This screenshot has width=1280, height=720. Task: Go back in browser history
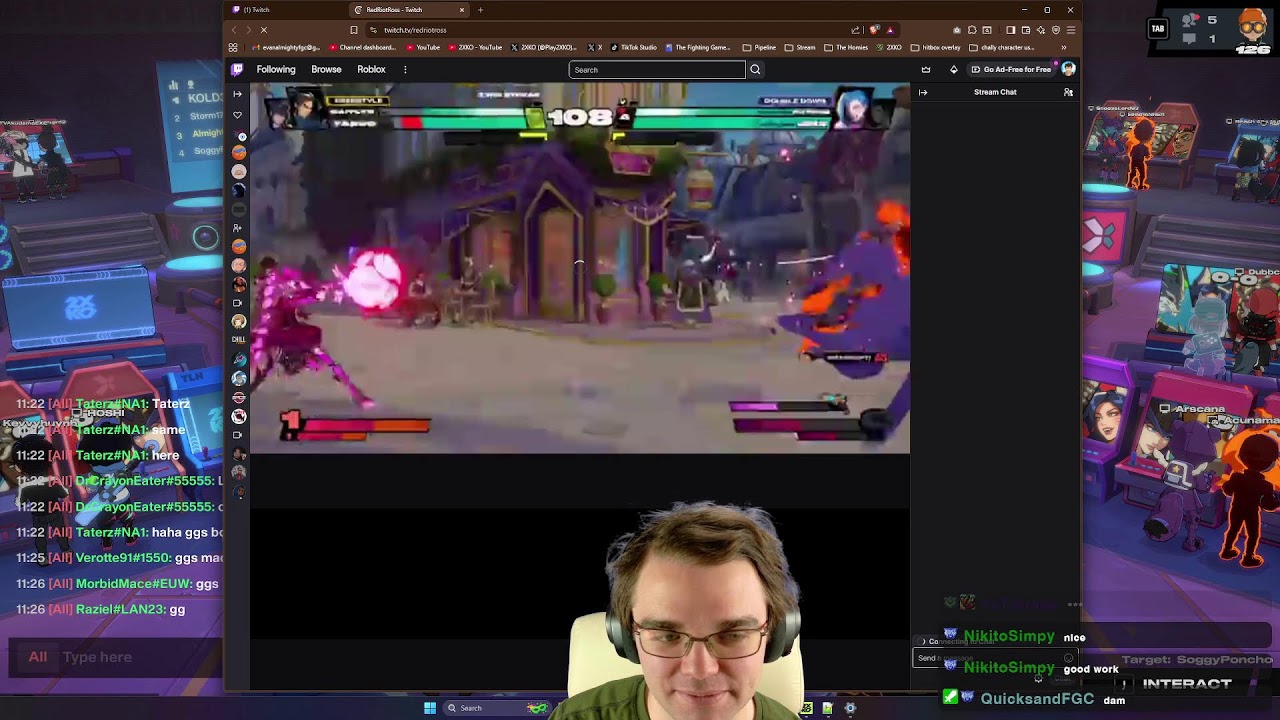point(234,30)
